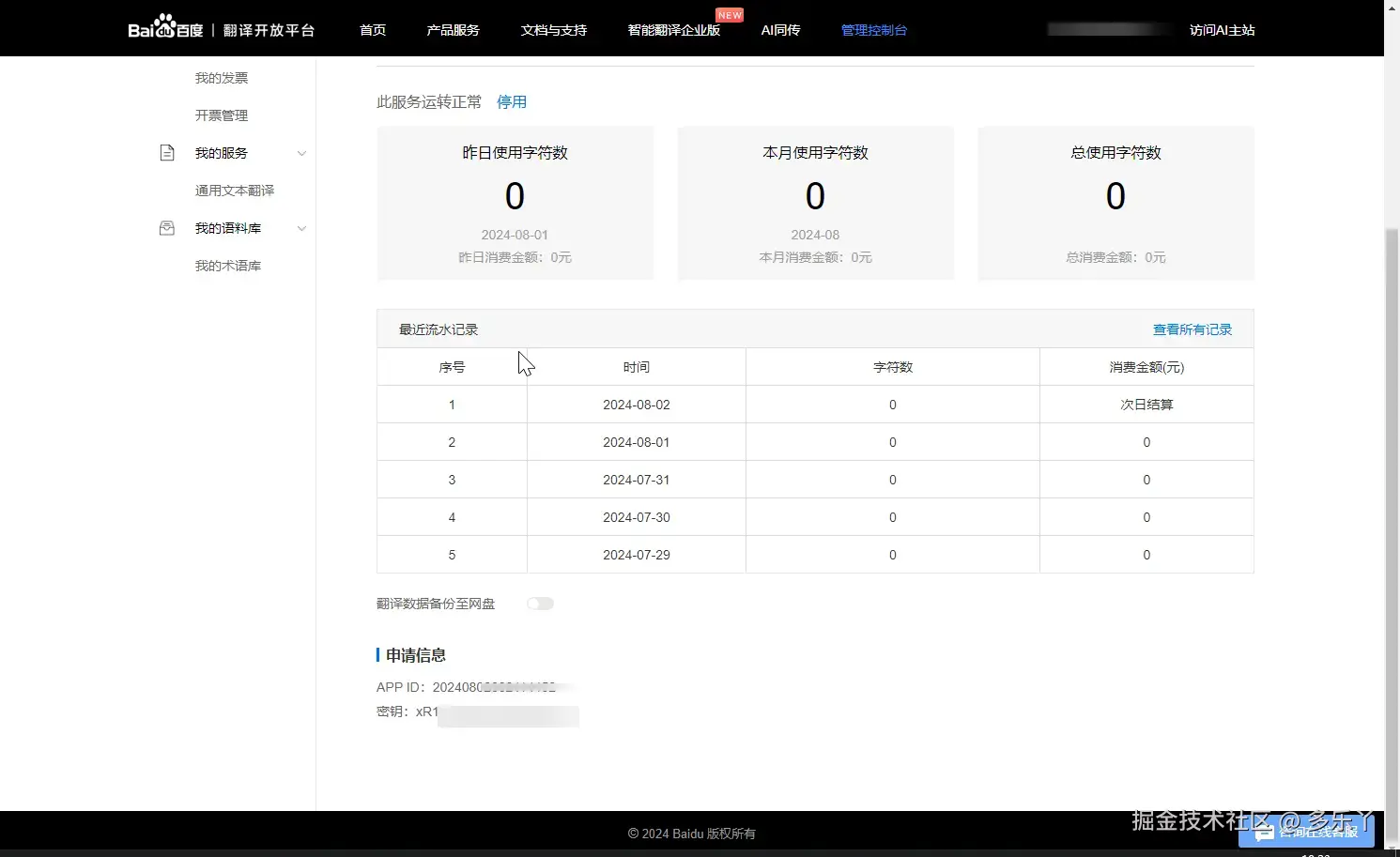Collapse the 我的服务 section chevron

(x=301, y=153)
